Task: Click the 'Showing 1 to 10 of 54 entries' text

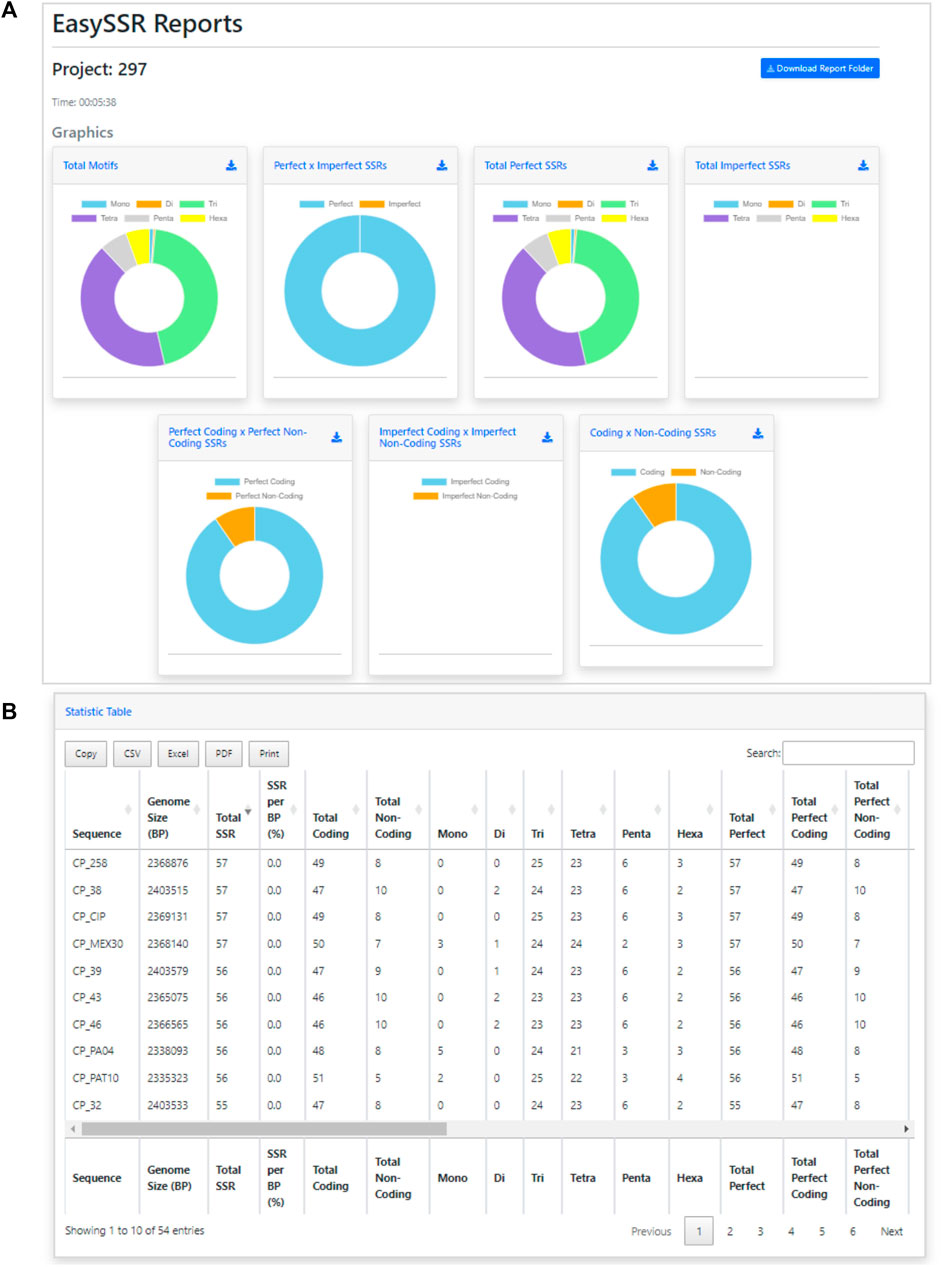Action: [134, 1230]
